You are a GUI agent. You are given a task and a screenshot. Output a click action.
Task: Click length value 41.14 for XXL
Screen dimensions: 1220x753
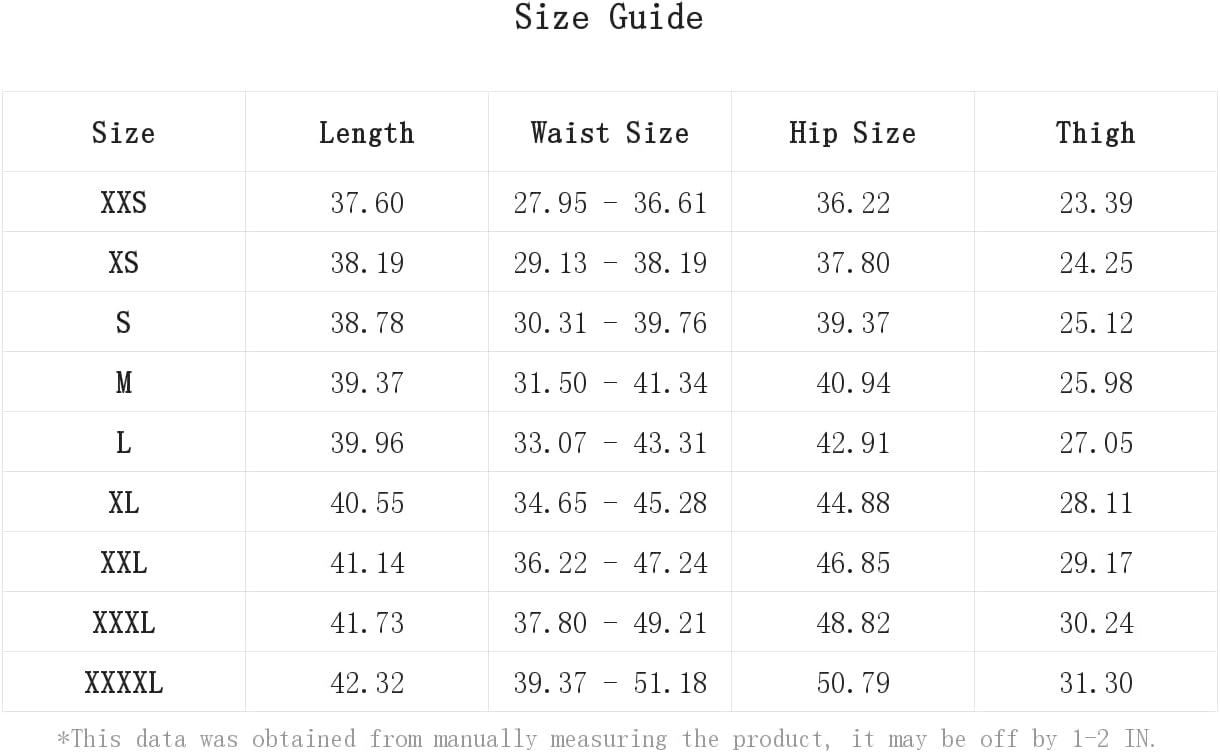pos(367,563)
